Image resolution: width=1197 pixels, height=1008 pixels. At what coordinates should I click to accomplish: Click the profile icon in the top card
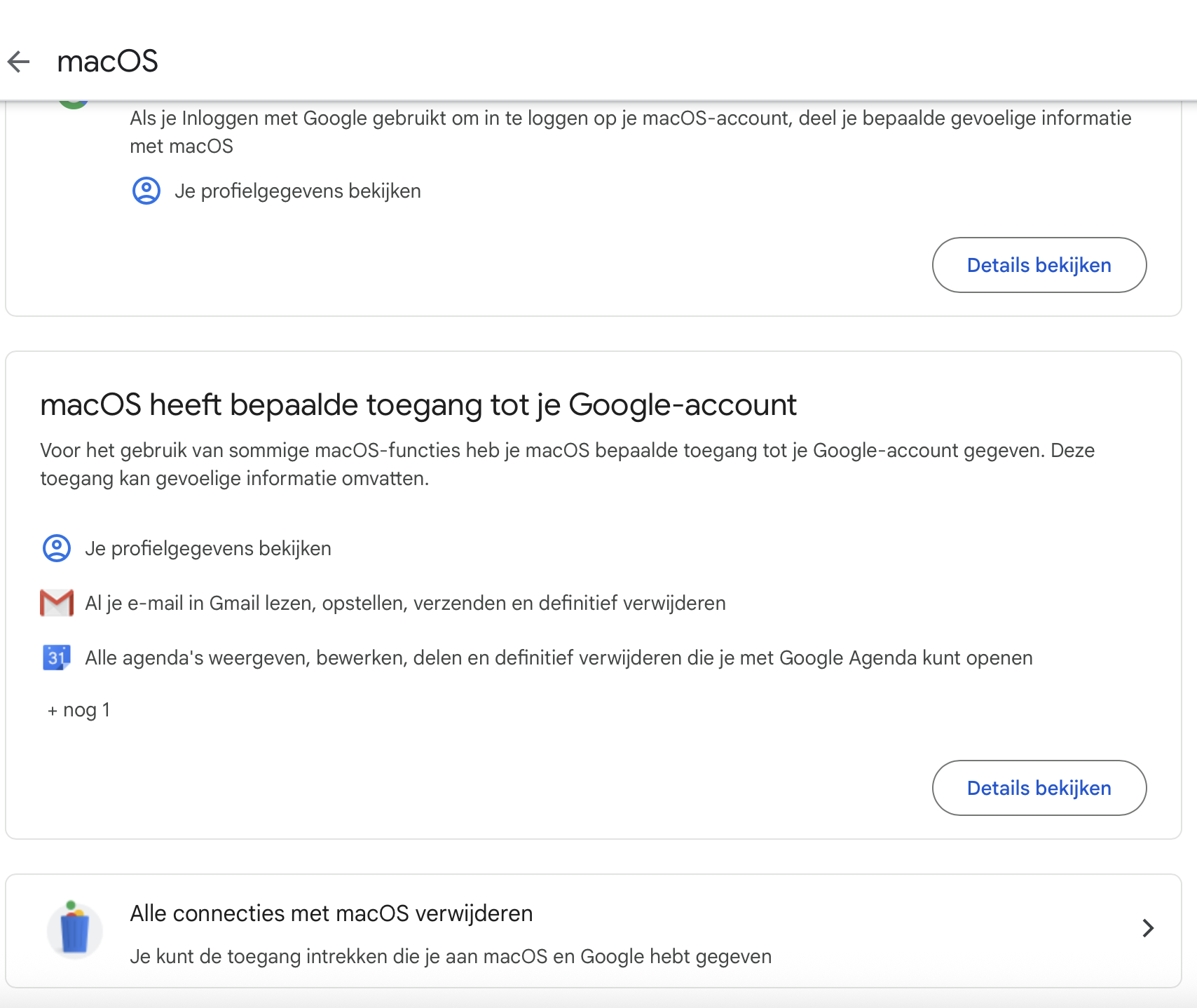pos(146,191)
